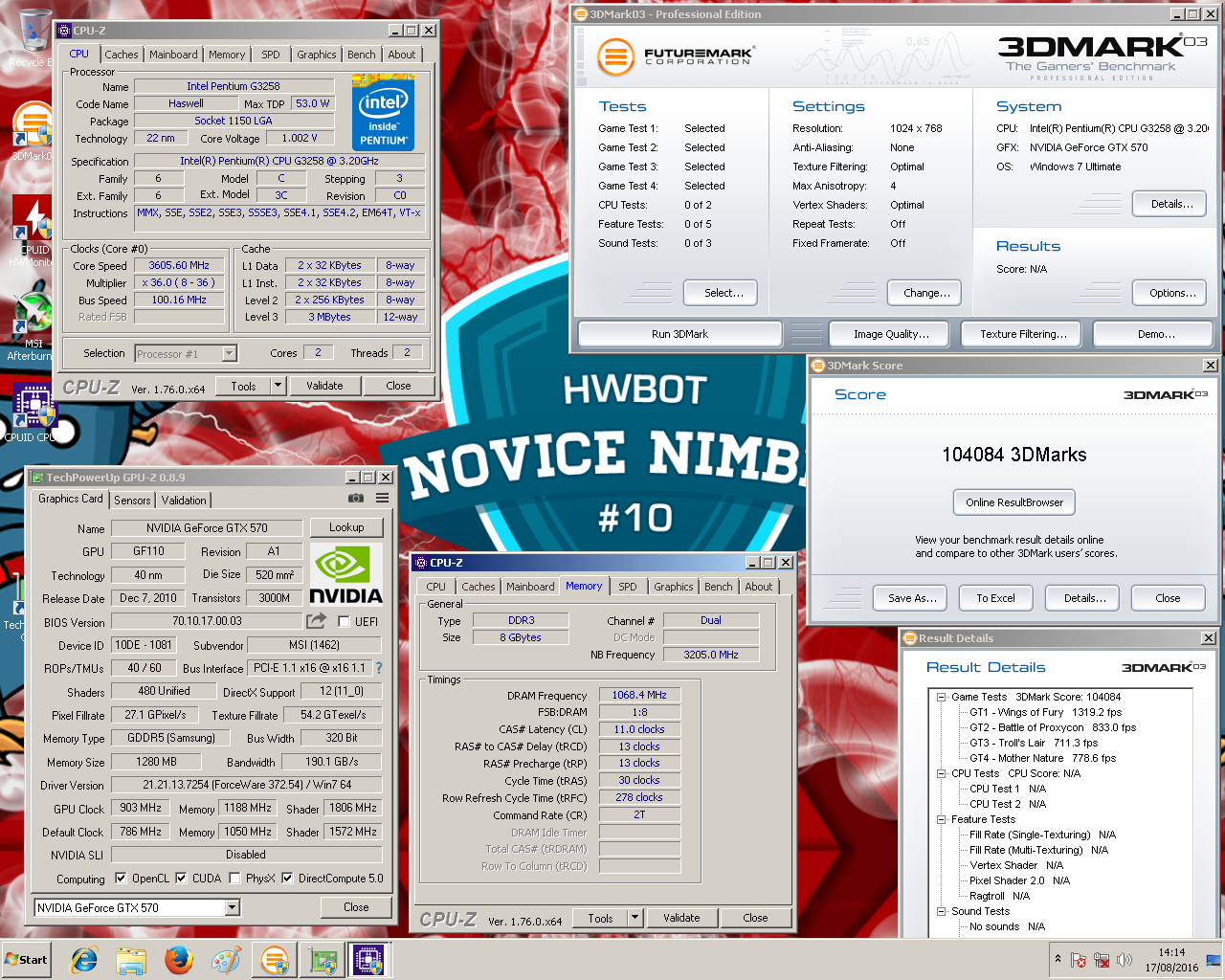Collapse the CPU Tests tree node

tap(941, 774)
